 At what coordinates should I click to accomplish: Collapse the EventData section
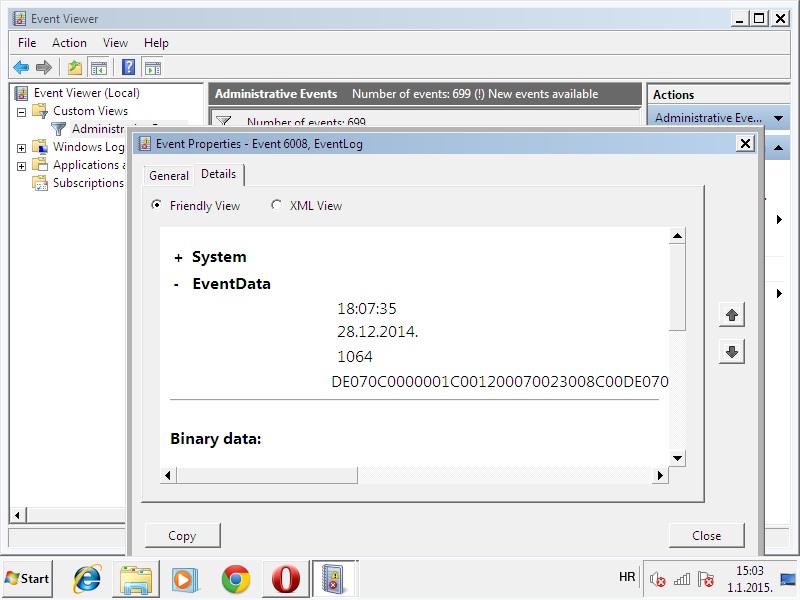[x=176, y=285]
